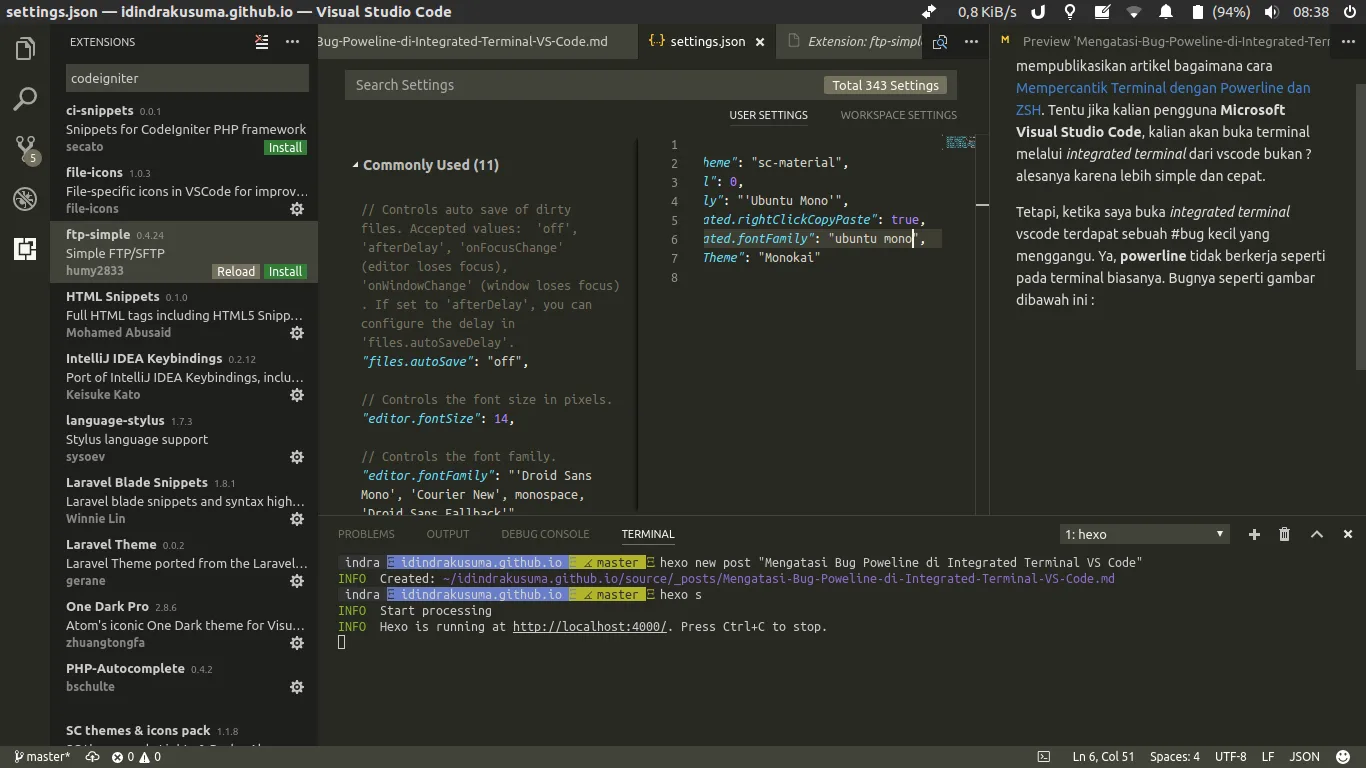Open the Search view in the activity bar
1366x768 pixels.
25,98
